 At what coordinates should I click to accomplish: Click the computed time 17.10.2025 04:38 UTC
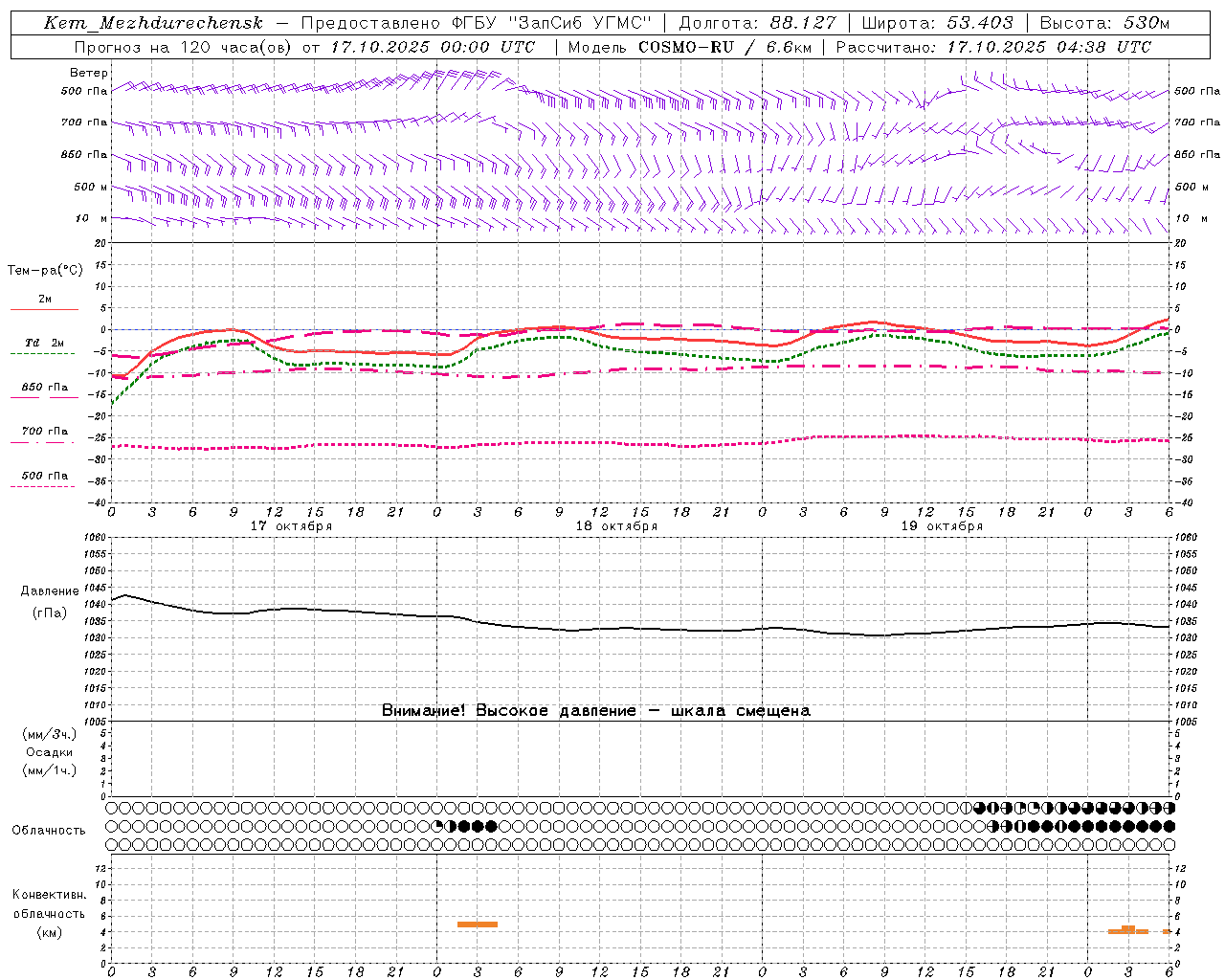[x=1049, y=47]
